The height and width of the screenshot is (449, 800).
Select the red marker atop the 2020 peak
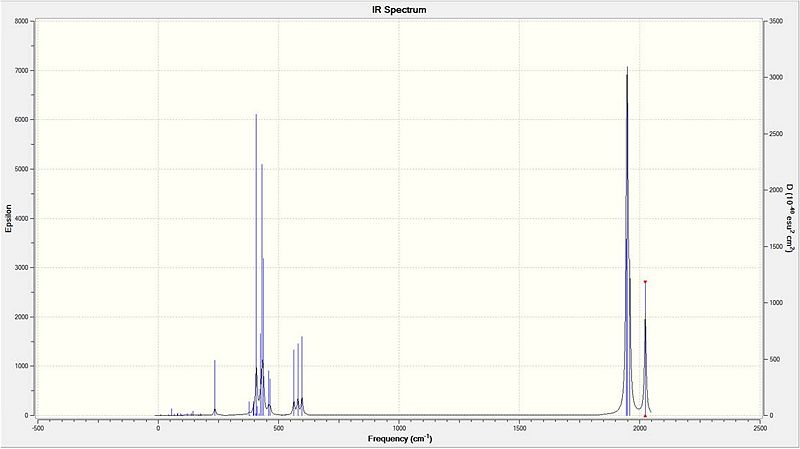(645, 282)
